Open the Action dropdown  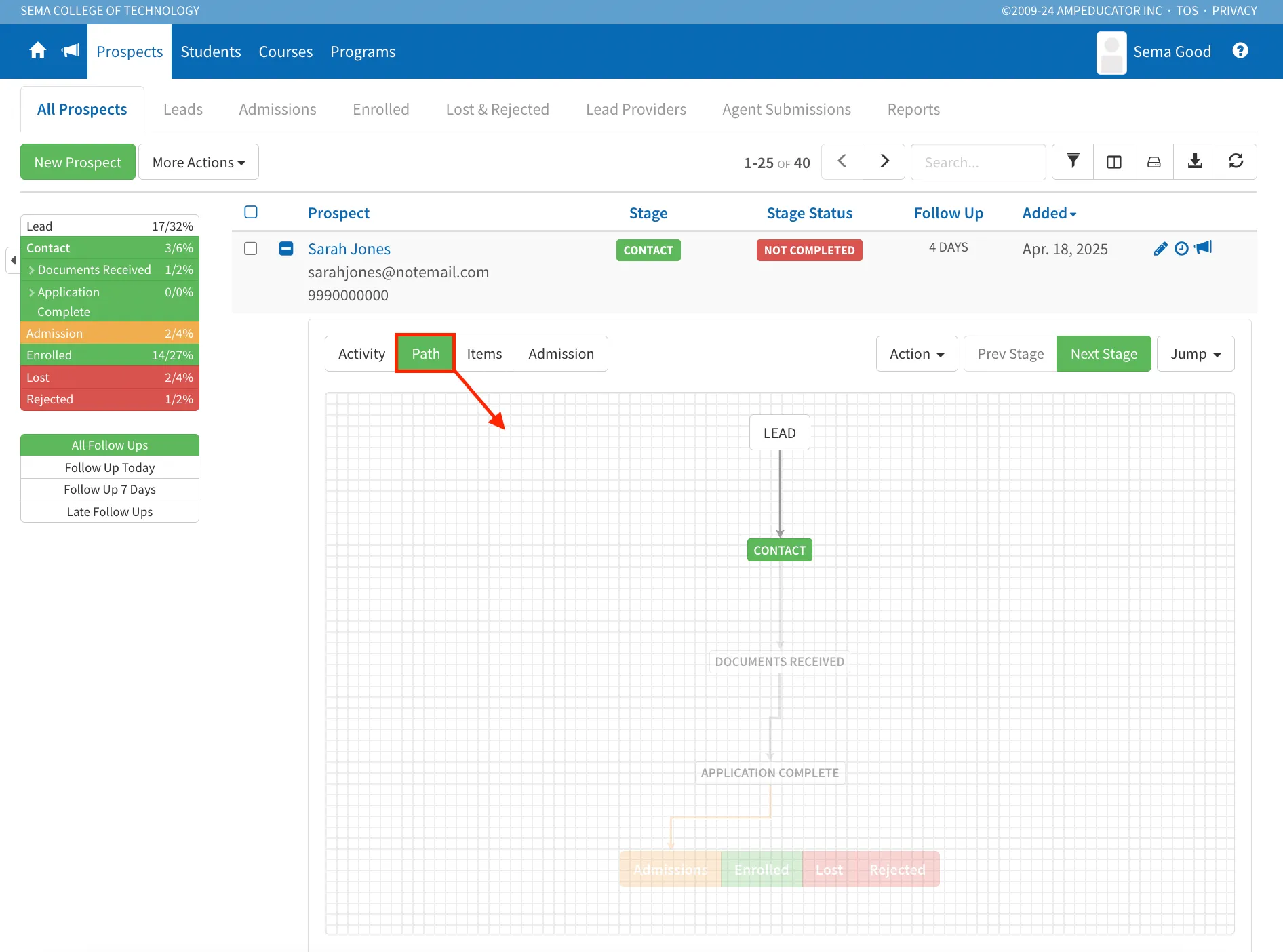(x=917, y=354)
